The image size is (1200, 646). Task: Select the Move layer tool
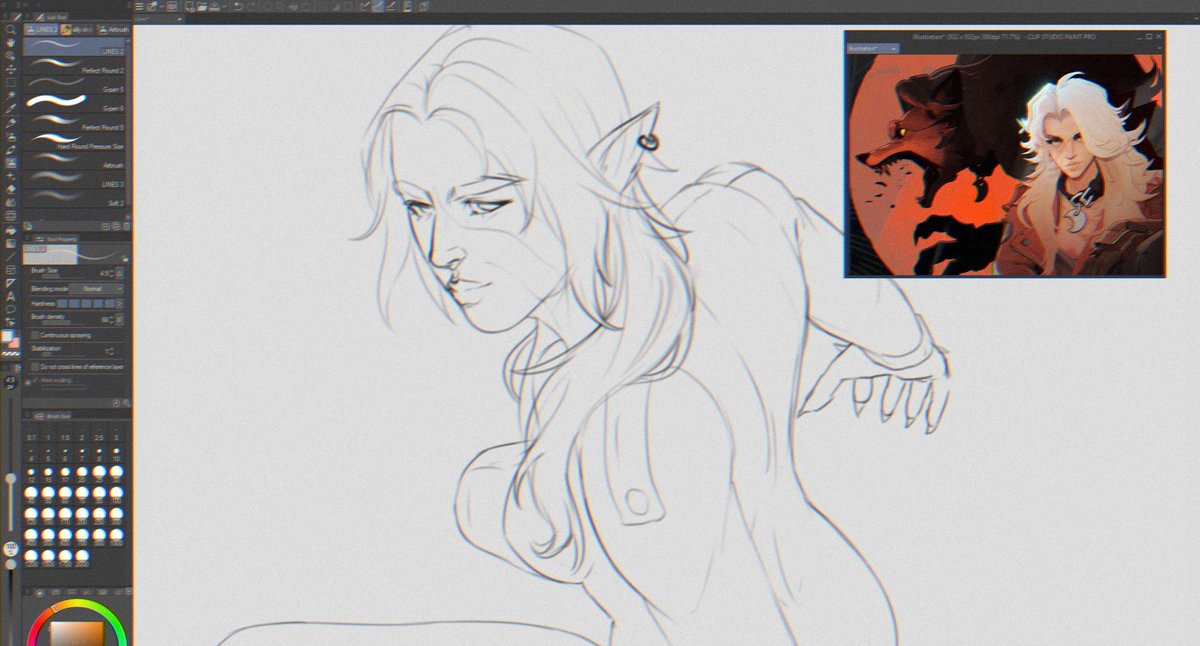point(10,69)
